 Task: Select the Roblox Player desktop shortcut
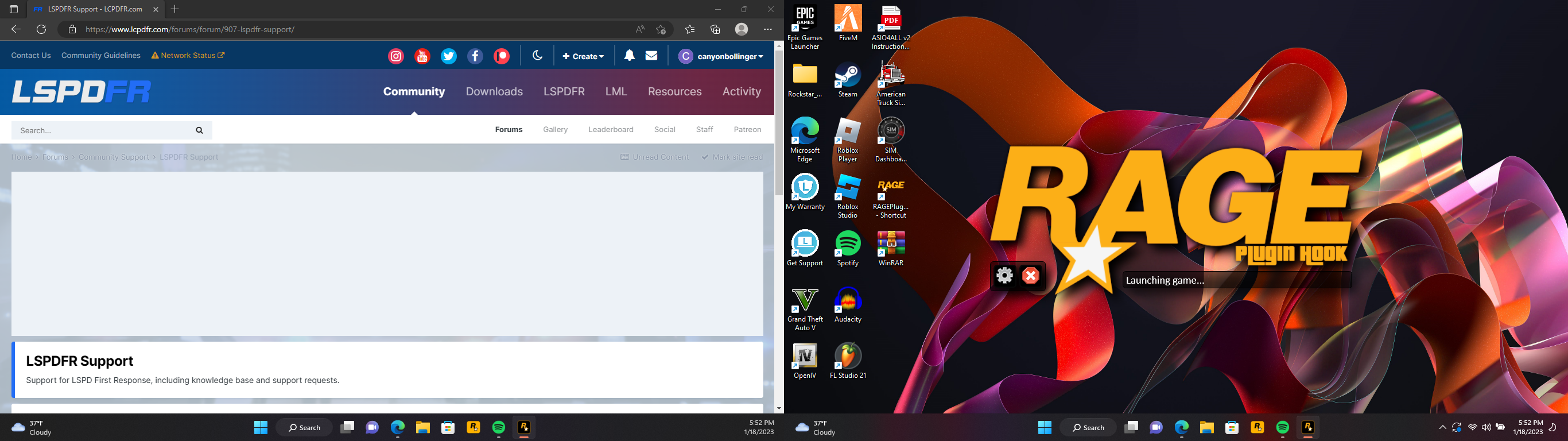(848, 140)
